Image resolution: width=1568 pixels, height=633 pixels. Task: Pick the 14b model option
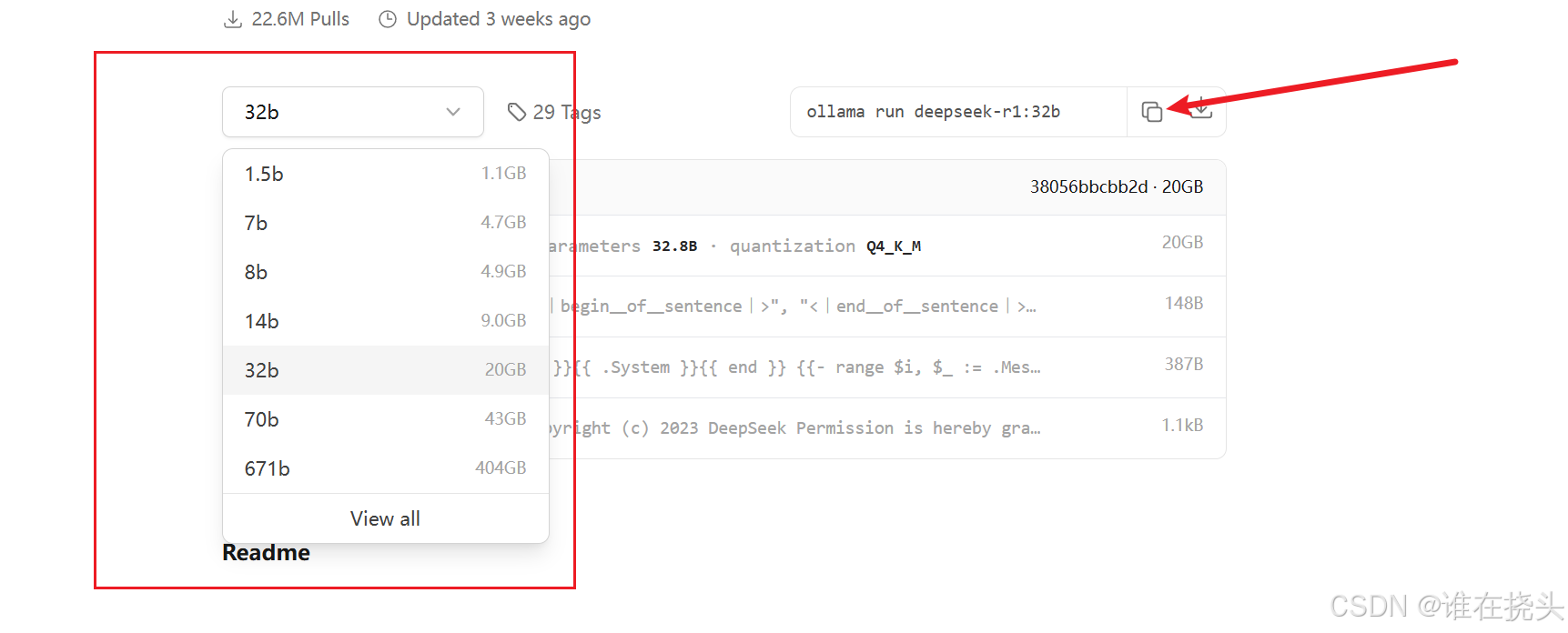(x=386, y=321)
